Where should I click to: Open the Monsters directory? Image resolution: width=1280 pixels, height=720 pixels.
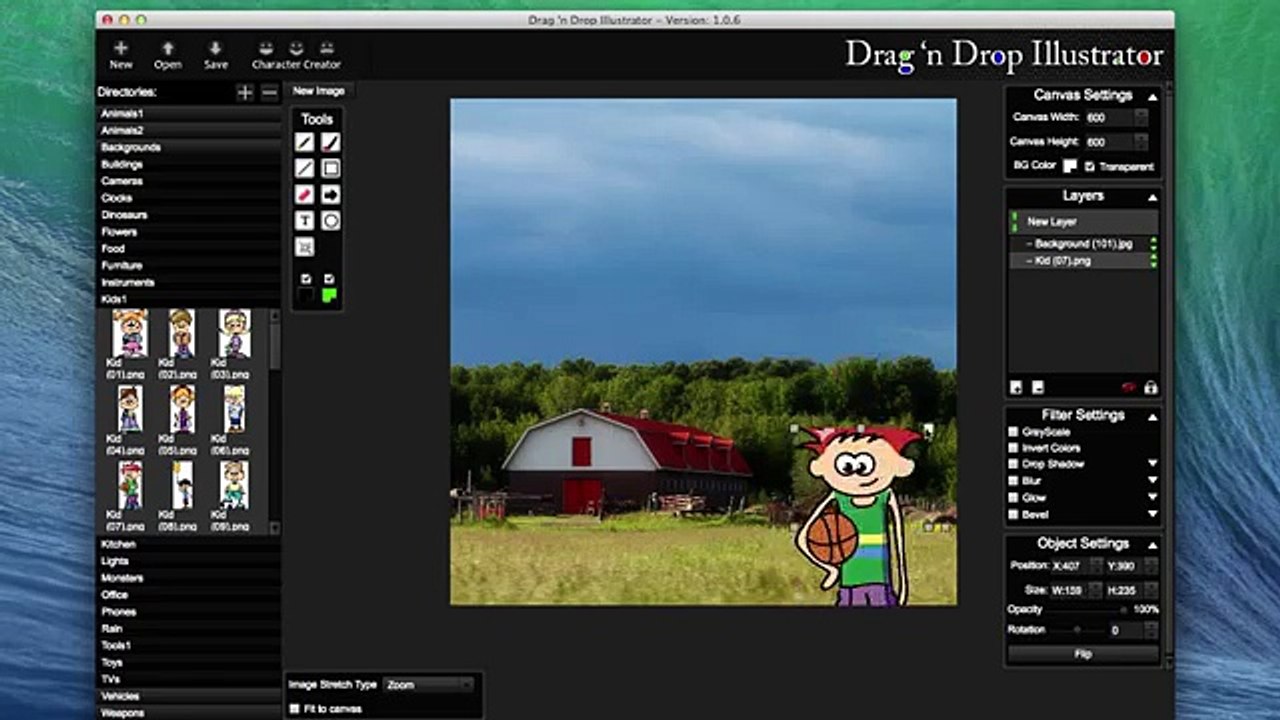tap(188, 578)
